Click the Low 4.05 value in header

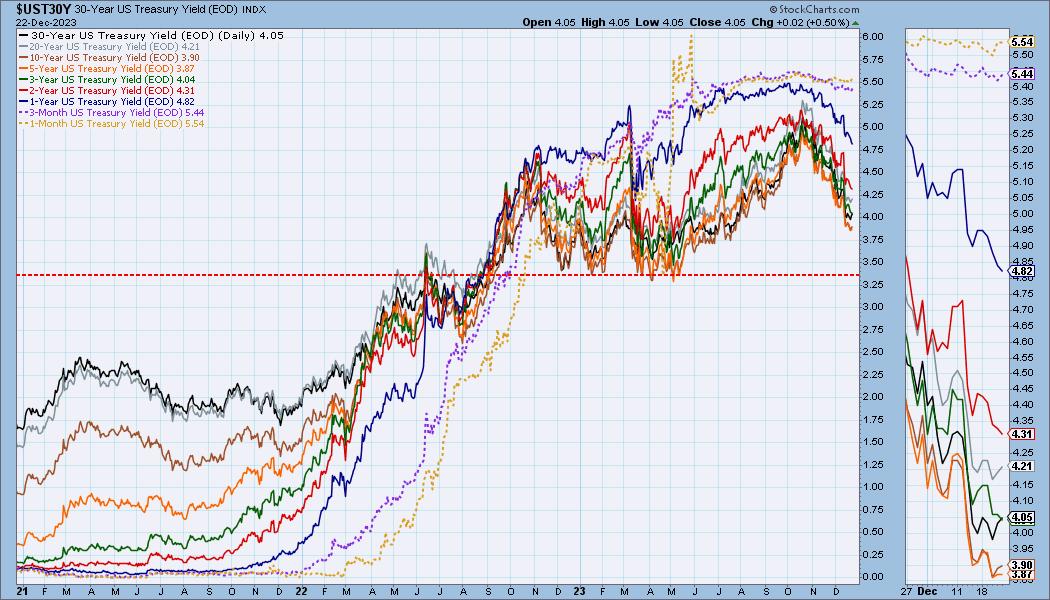(x=659, y=22)
